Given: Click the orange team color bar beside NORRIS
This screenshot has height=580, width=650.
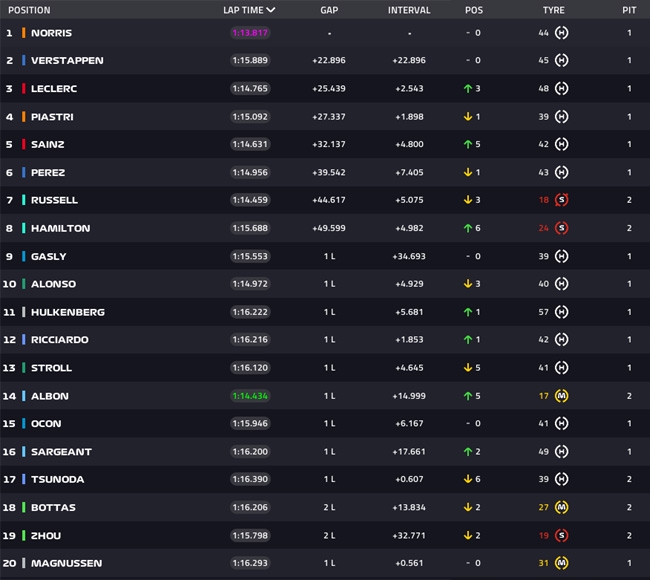Looking at the screenshot, I should click(24, 32).
